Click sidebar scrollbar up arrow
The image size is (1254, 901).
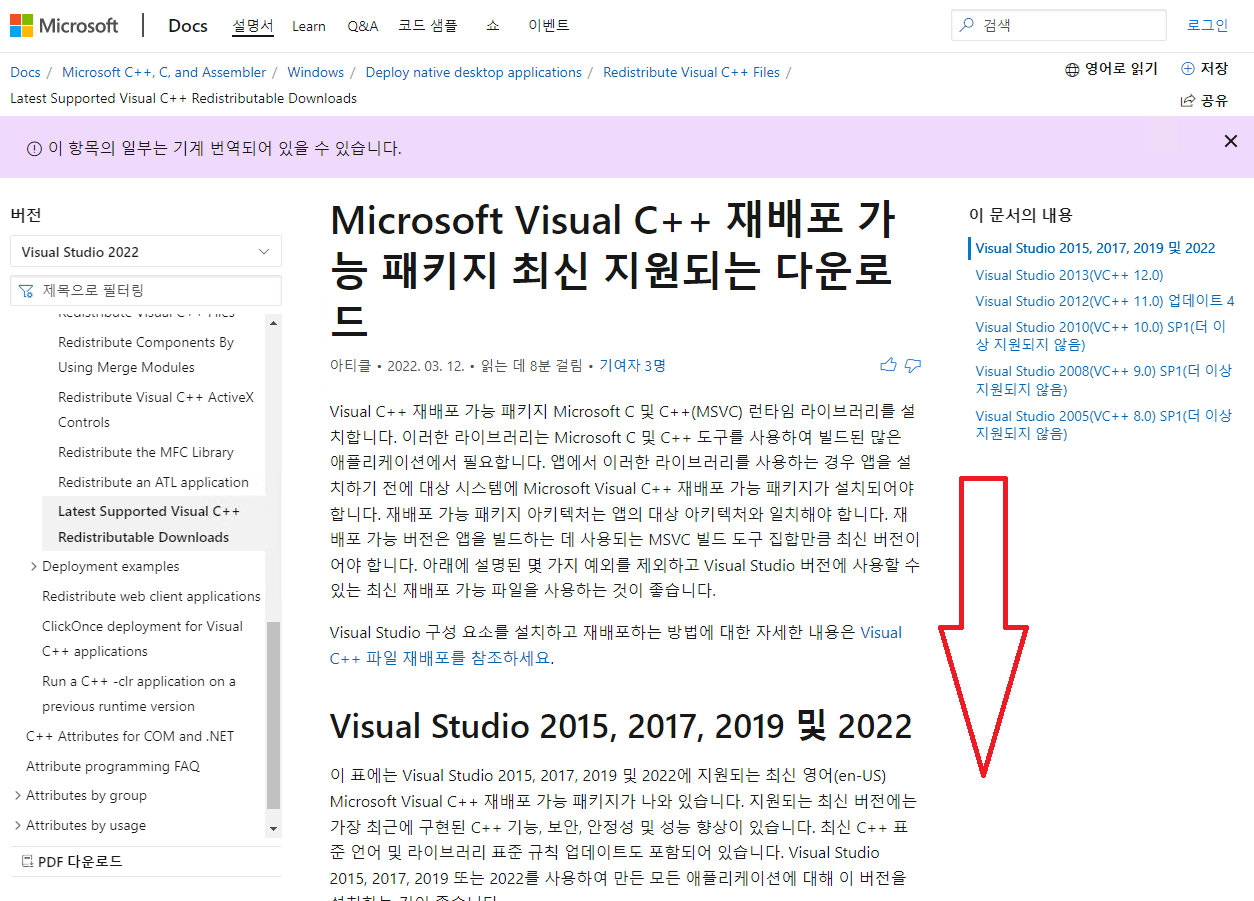[274, 322]
